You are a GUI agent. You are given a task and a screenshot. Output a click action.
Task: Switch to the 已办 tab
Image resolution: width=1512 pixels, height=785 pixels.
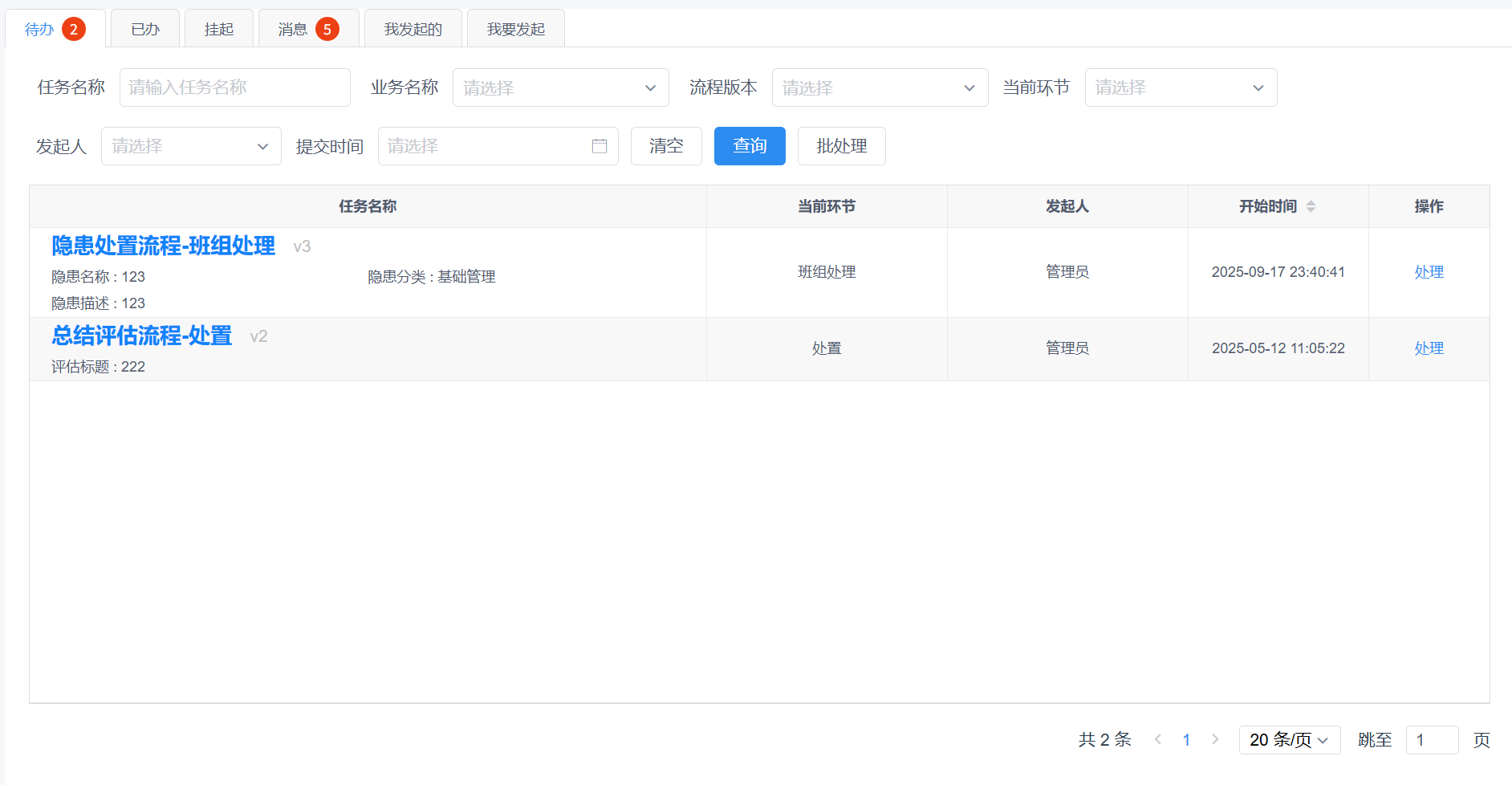point(144,28)
